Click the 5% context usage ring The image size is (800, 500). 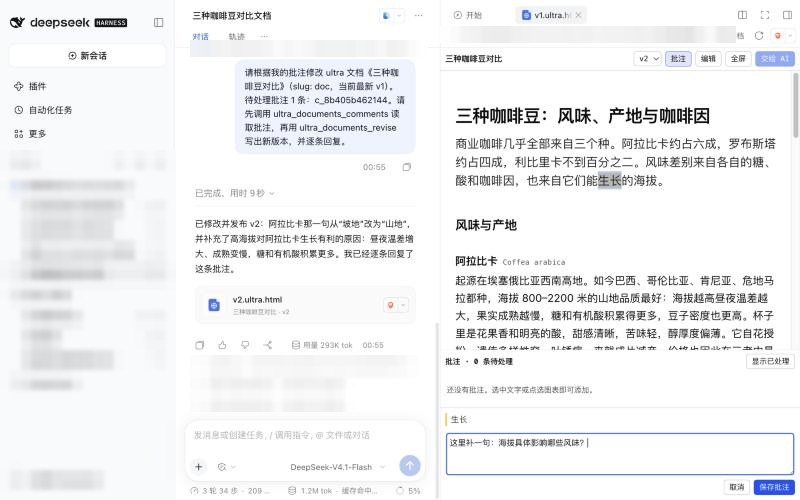(408, 491)
